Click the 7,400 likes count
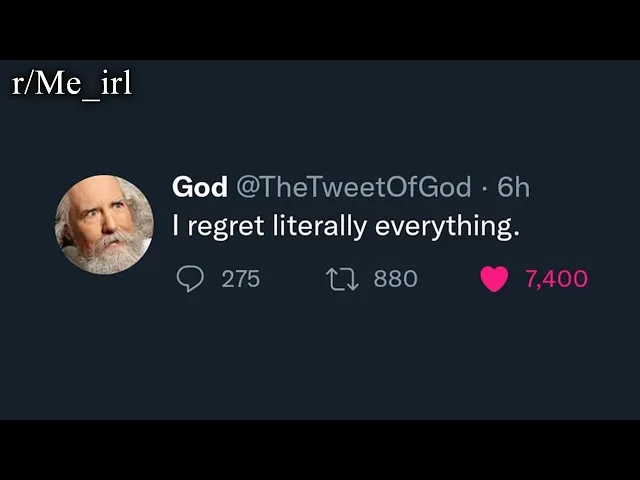This screenshot has height=480, width=640. 556,279
